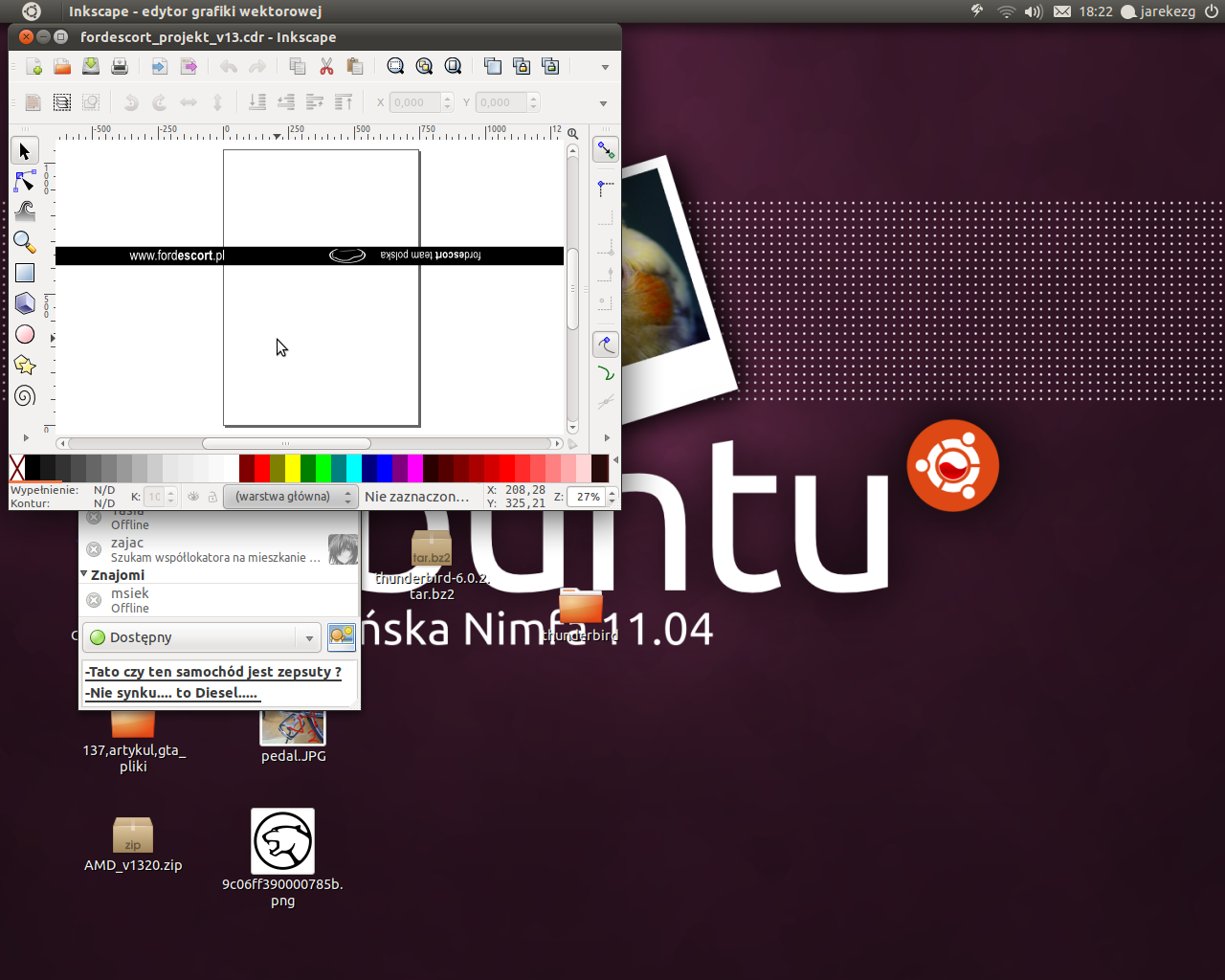The height and width of the screenshot is (980, 1225).
Task: Click the zoom percentage field
Action: pyautogui.click(x=587, y=497)
